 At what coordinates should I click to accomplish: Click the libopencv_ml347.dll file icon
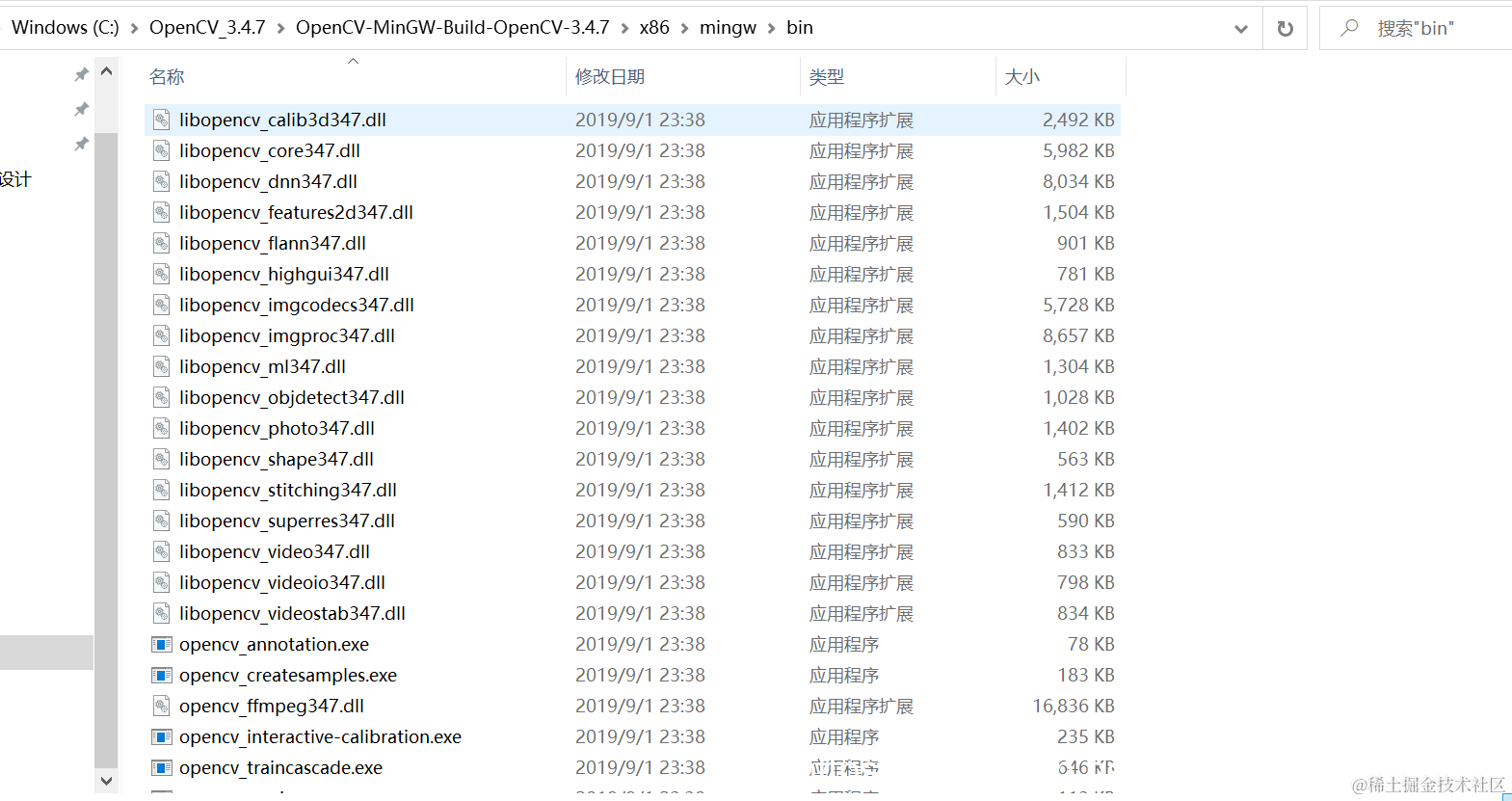[162, 366]
